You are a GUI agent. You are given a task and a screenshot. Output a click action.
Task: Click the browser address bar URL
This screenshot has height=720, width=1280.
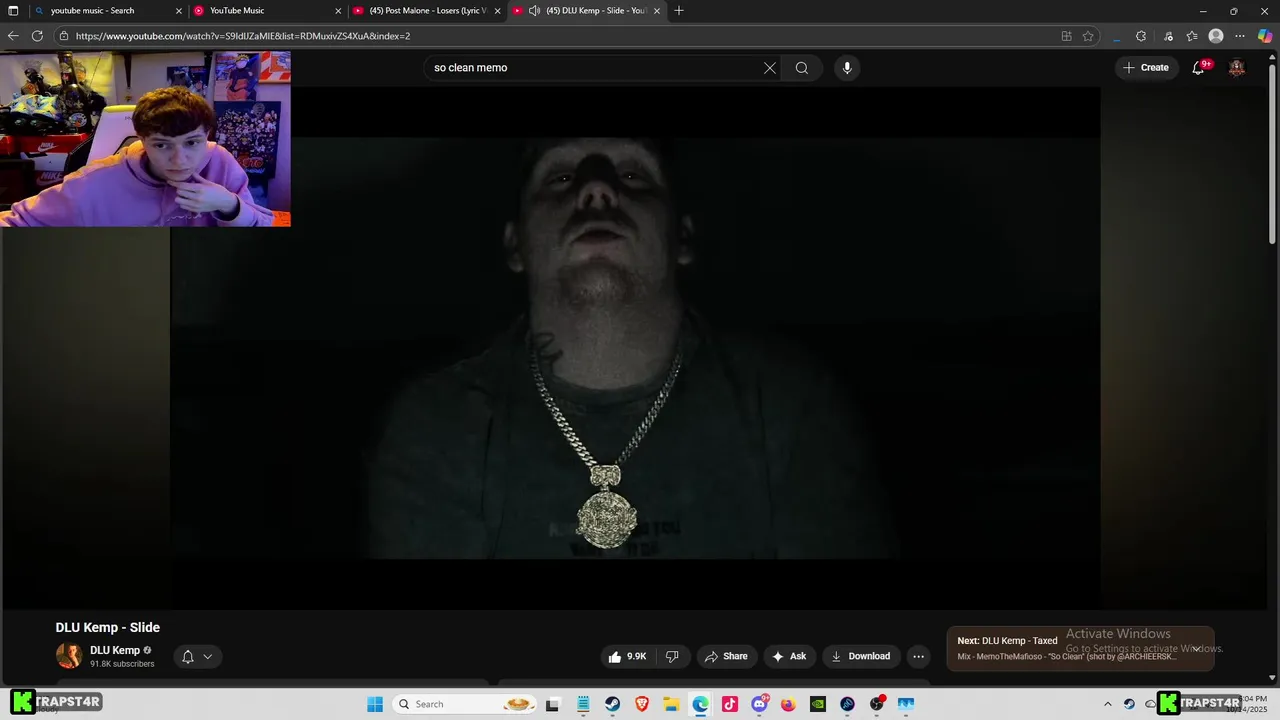(x=243, y=36)
